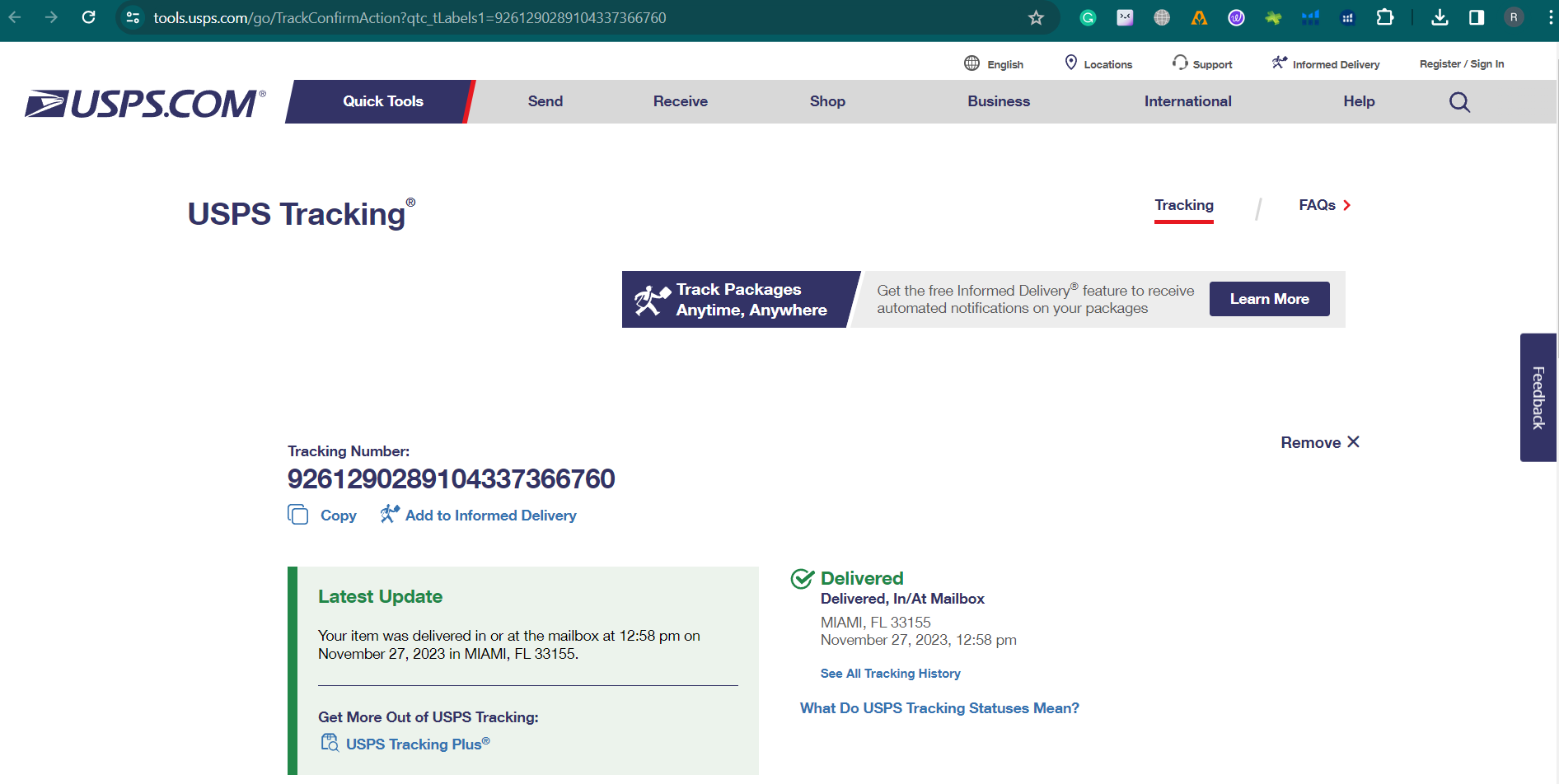
Task: Open the Business menu
Action: click(999, 101)
